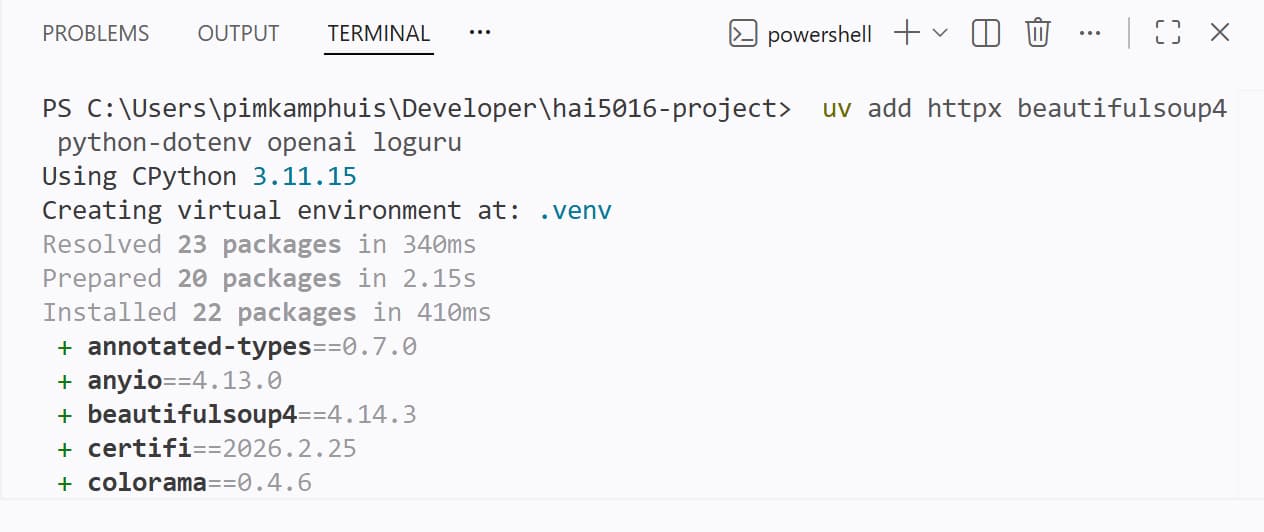The image size is (1264, 532).
Task: Split the terminal pane
Action: [x=986, y=33]
